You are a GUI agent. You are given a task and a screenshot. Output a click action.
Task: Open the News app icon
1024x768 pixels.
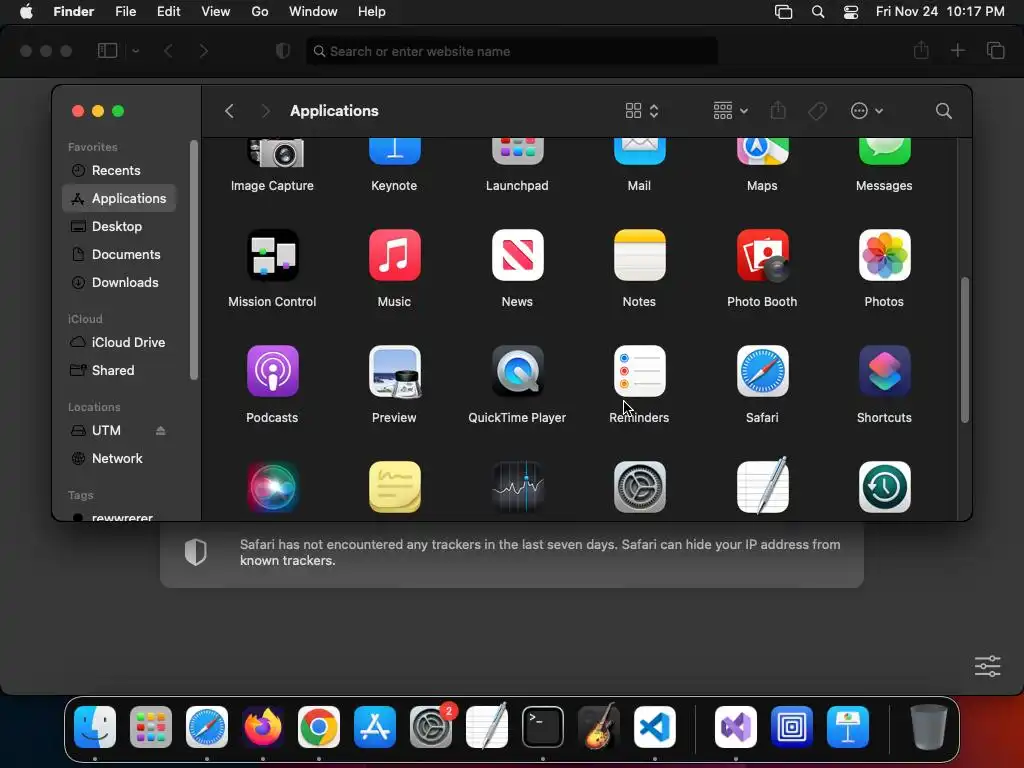pos(517,255)
